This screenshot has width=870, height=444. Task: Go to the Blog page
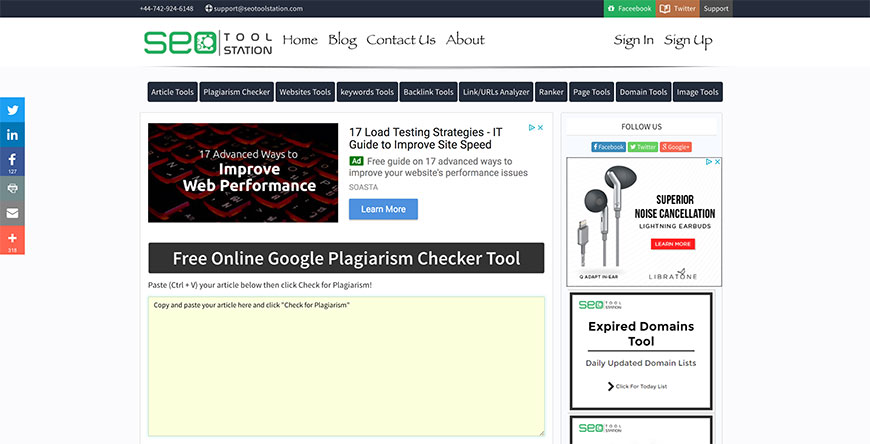click(x=342, y=40)
